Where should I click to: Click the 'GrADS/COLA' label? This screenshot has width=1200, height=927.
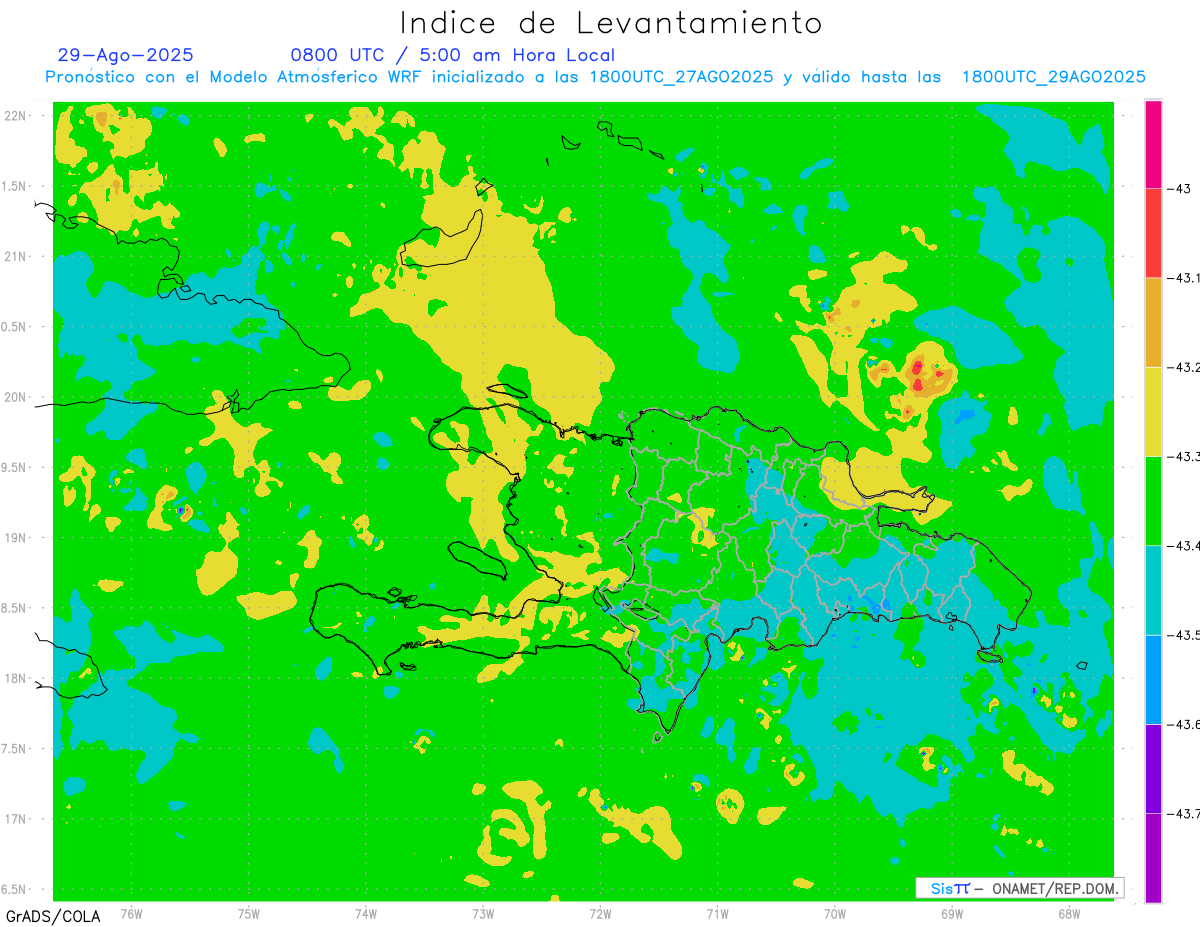(x=53, y=916)
